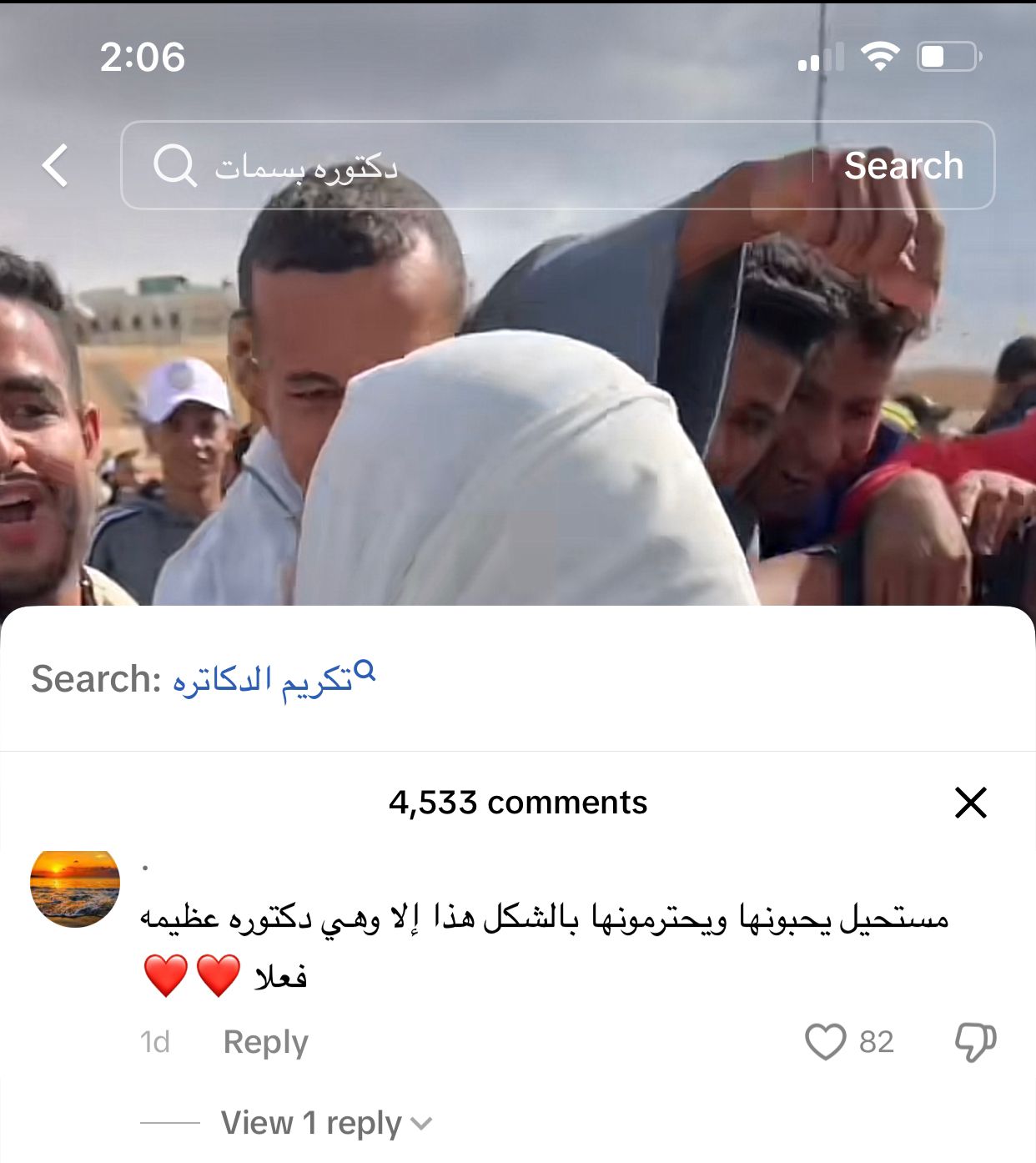Focus the search field with Arabic query text
Viewport: 1036px width, 1163px height.
(467, 165)
